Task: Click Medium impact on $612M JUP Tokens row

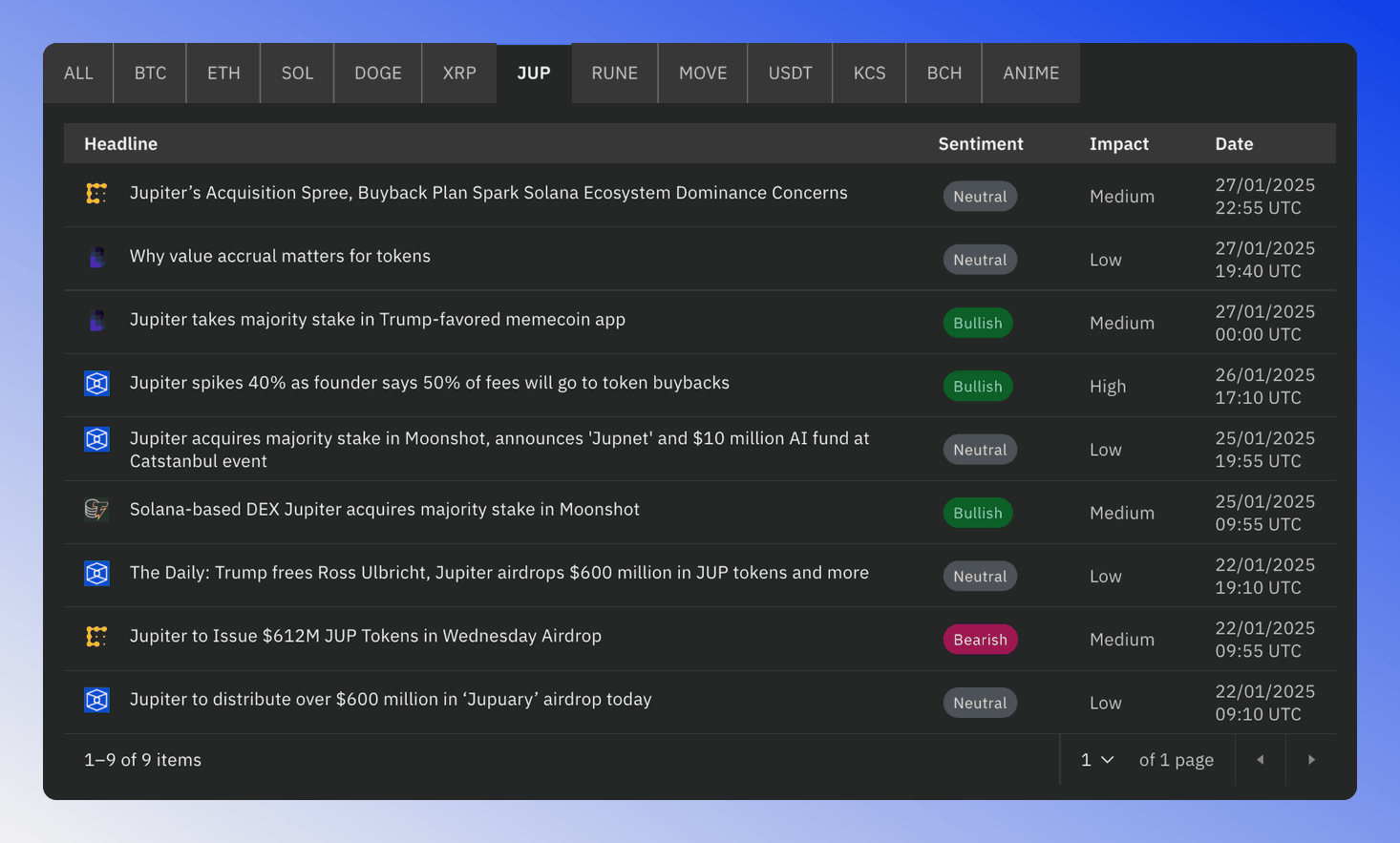Action: [x=1122, y=640]
